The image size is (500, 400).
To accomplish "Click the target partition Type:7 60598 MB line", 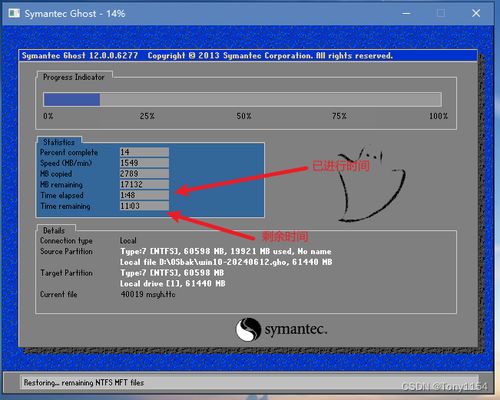I will pyautogui.click(x=172, y=273).
